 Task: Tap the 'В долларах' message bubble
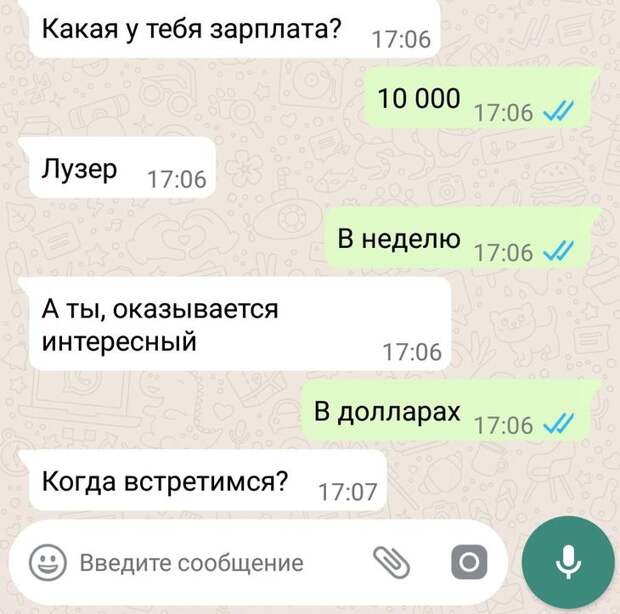coord(449,411)
